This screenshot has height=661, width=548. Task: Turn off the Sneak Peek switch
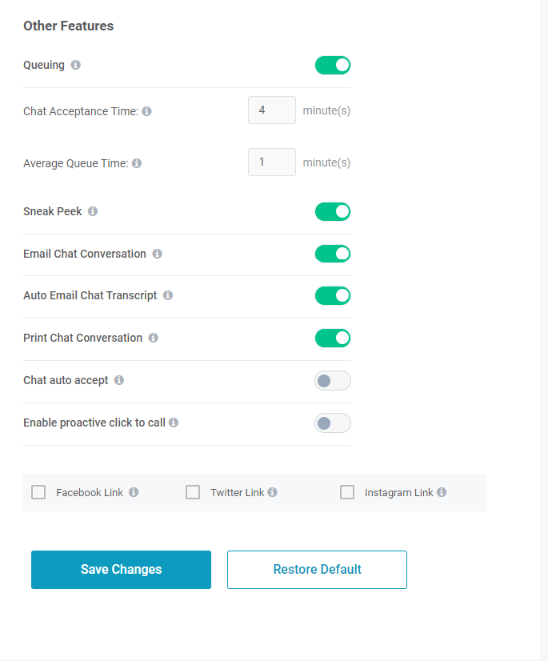tap(333, 212)
